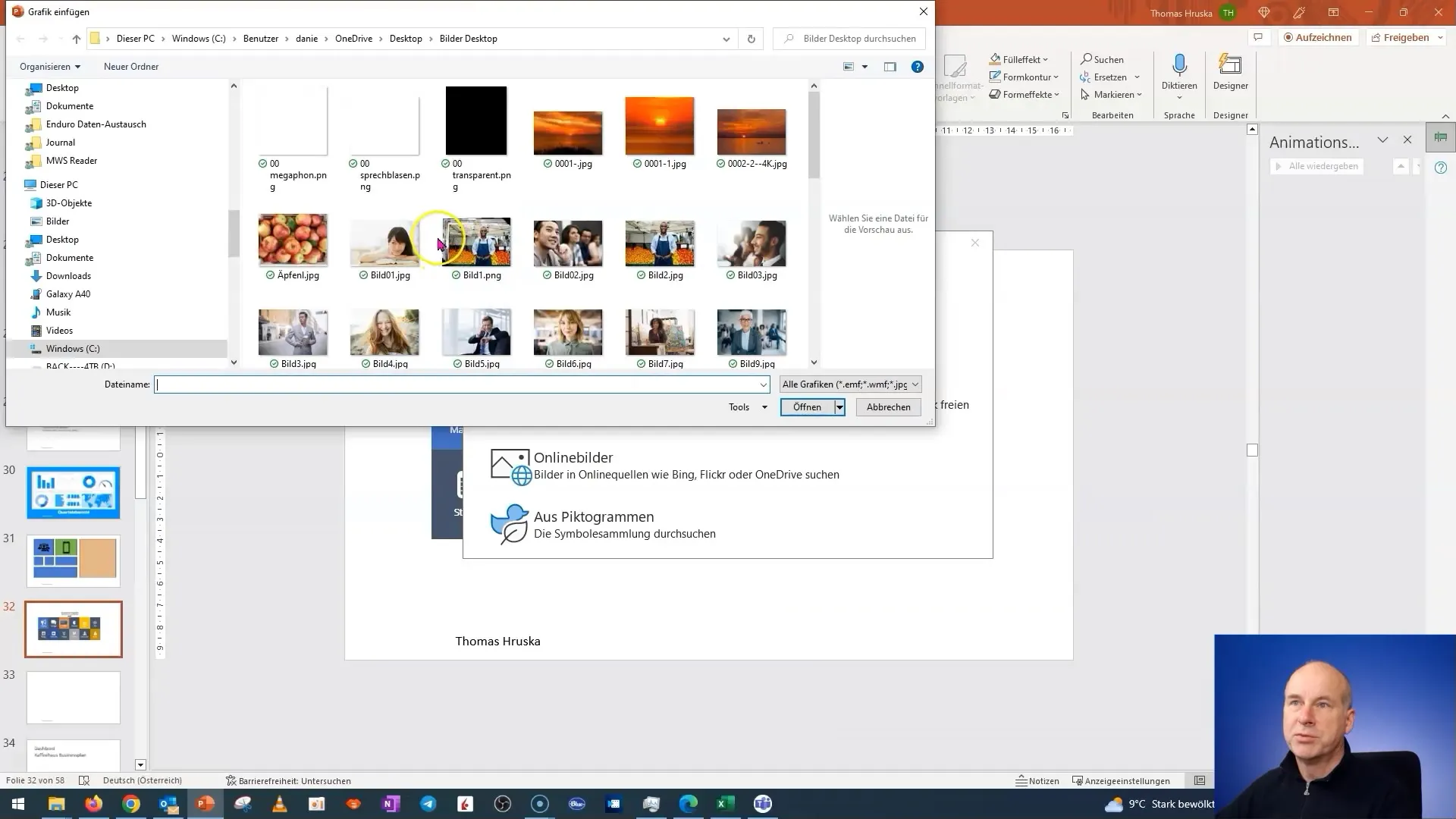
Task: Click PowerPoint icon in Windows taskbar
Action: pos(205,804)
